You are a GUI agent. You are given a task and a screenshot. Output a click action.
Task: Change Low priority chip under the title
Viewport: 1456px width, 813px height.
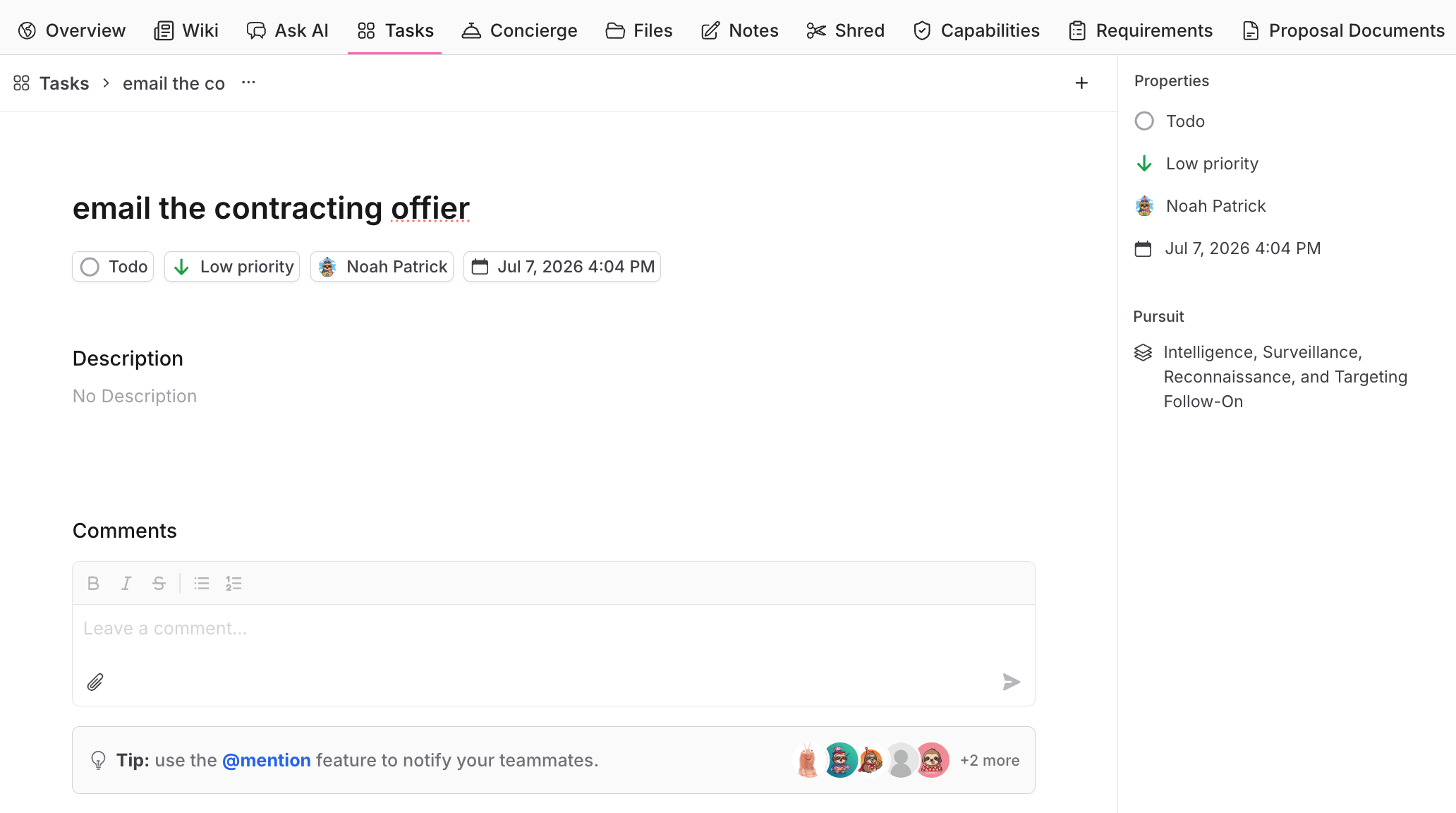coord(232,267)
